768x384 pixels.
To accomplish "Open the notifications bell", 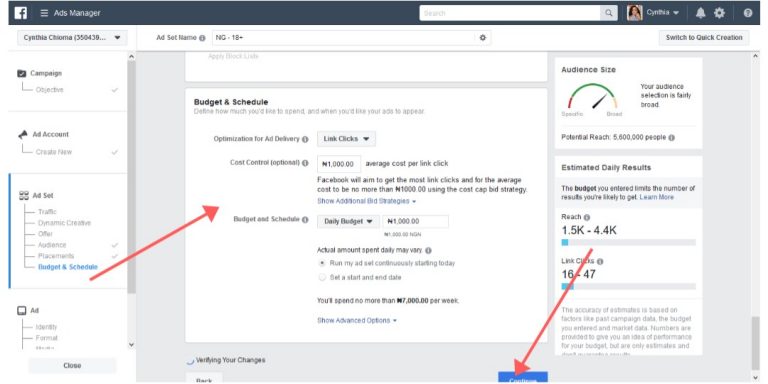I will tap(701, 13).
